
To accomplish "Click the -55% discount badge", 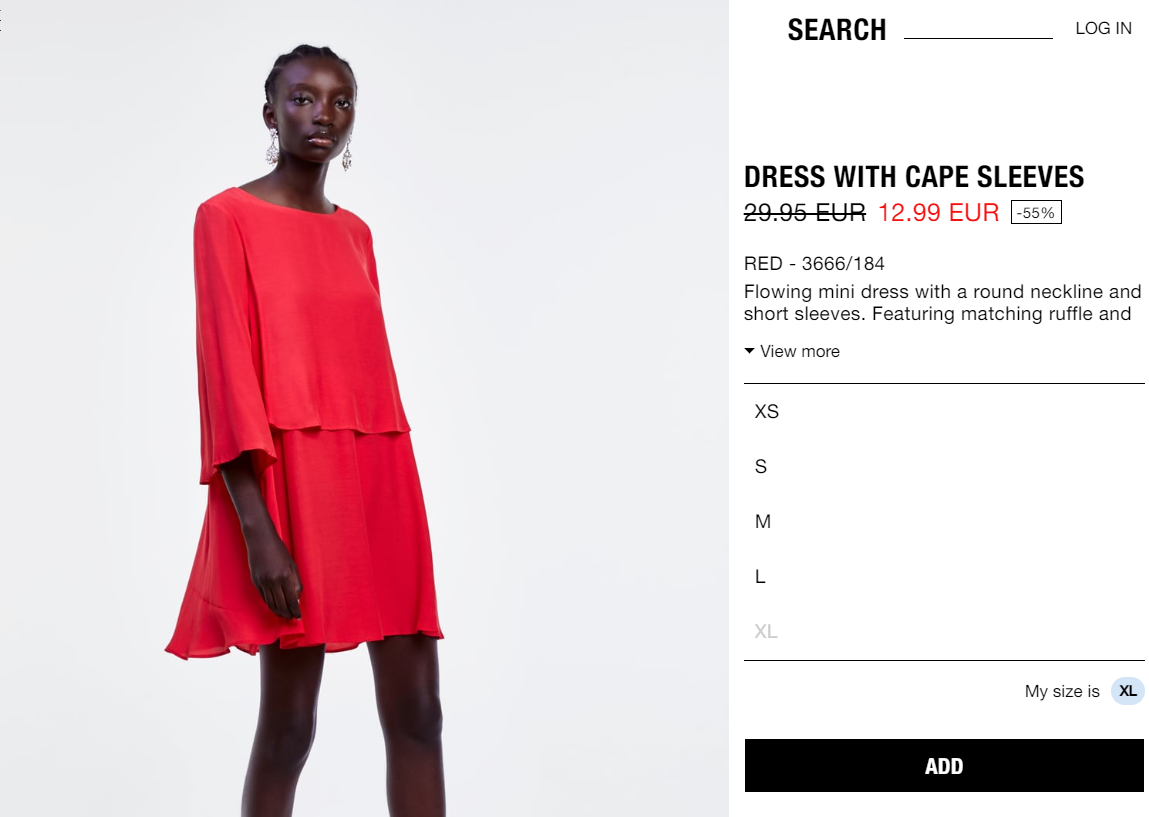I will pos(1036,212).
